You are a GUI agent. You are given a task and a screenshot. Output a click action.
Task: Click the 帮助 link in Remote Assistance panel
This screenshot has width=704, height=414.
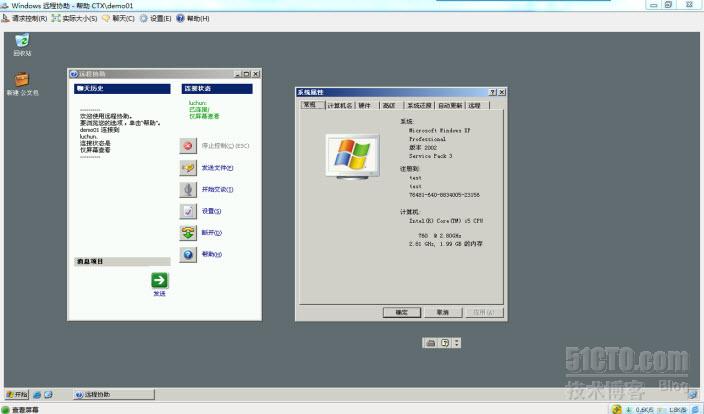(212, 254)
